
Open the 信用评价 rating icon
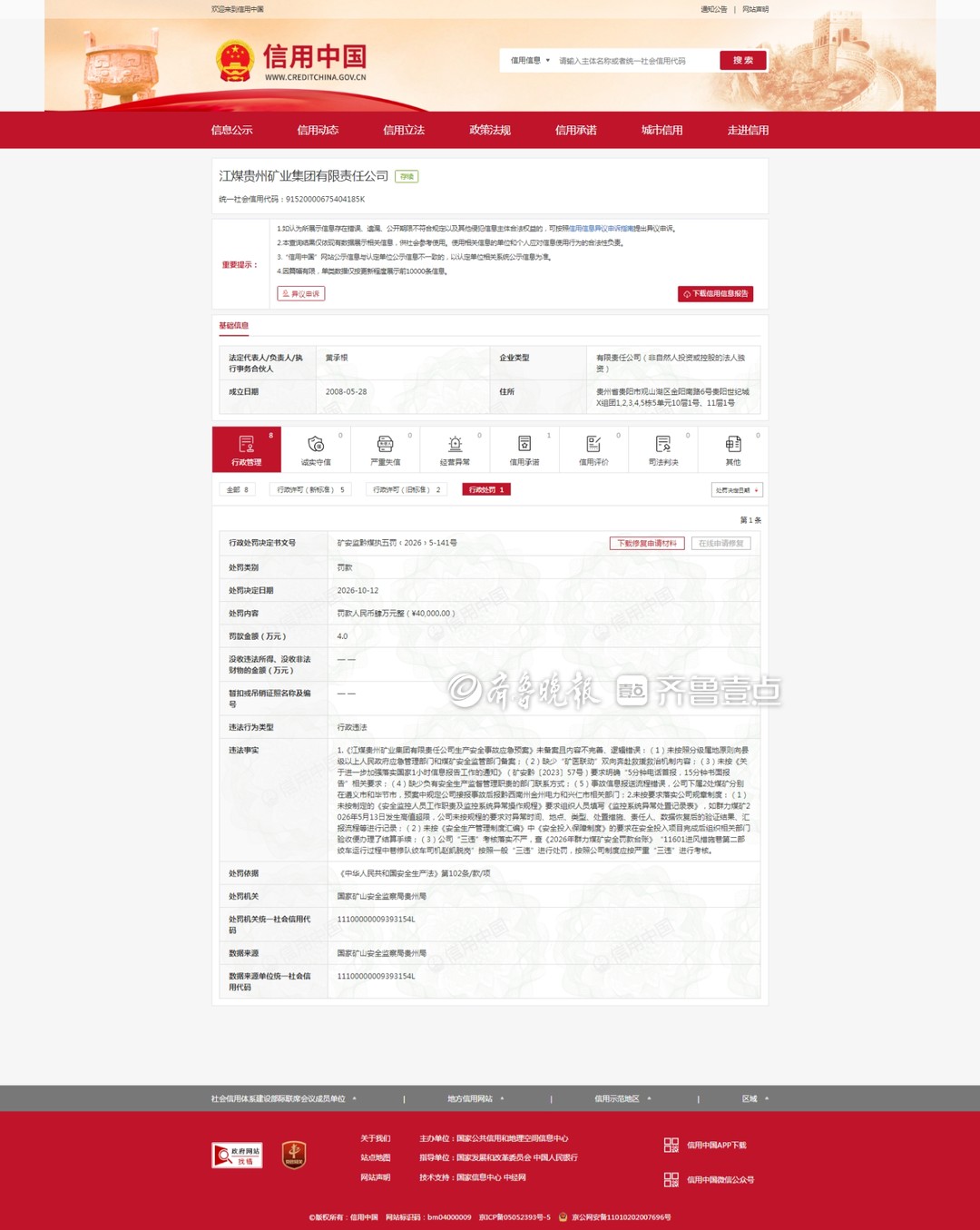593,444
